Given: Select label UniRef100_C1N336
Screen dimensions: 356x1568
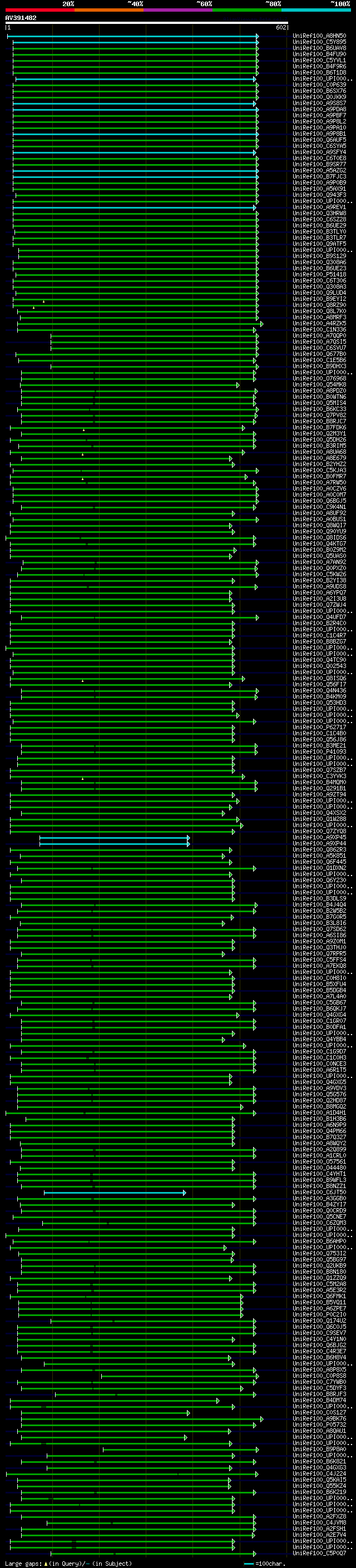Looking at the screenshot, I should [x=319, y=330].
